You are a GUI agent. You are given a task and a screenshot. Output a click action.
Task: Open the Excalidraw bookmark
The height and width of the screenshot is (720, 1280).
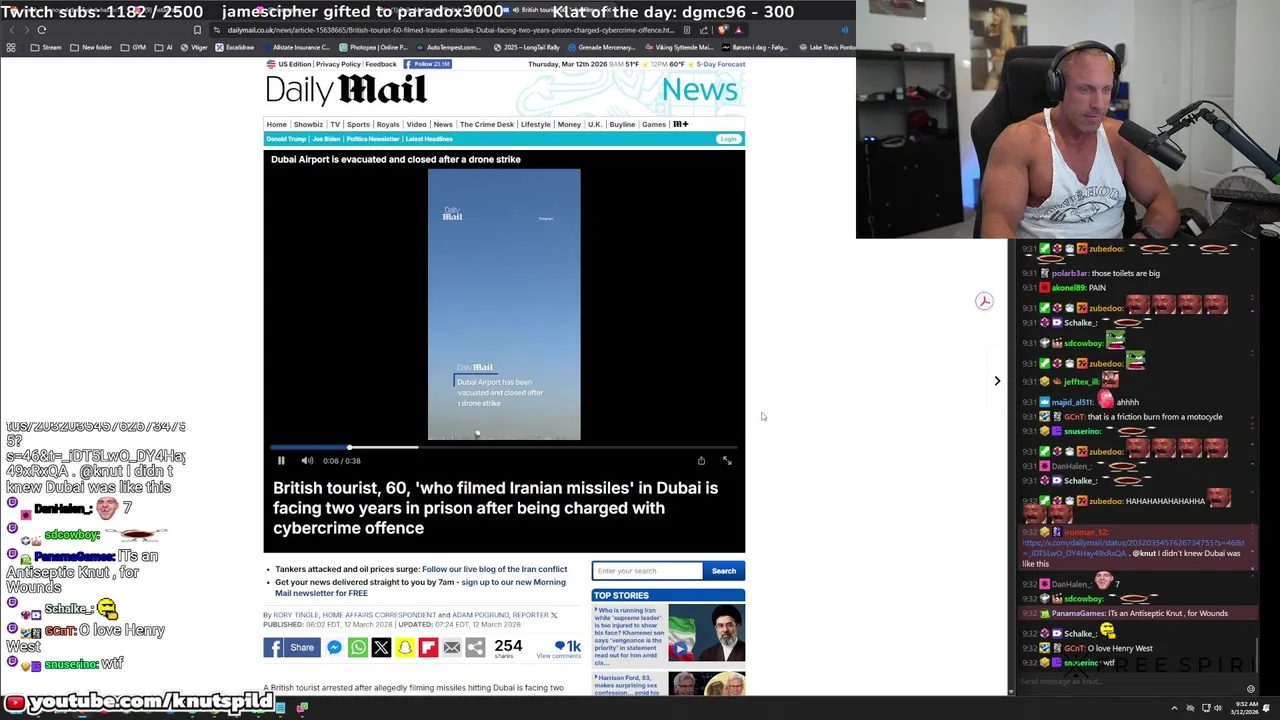coord(234,47)
